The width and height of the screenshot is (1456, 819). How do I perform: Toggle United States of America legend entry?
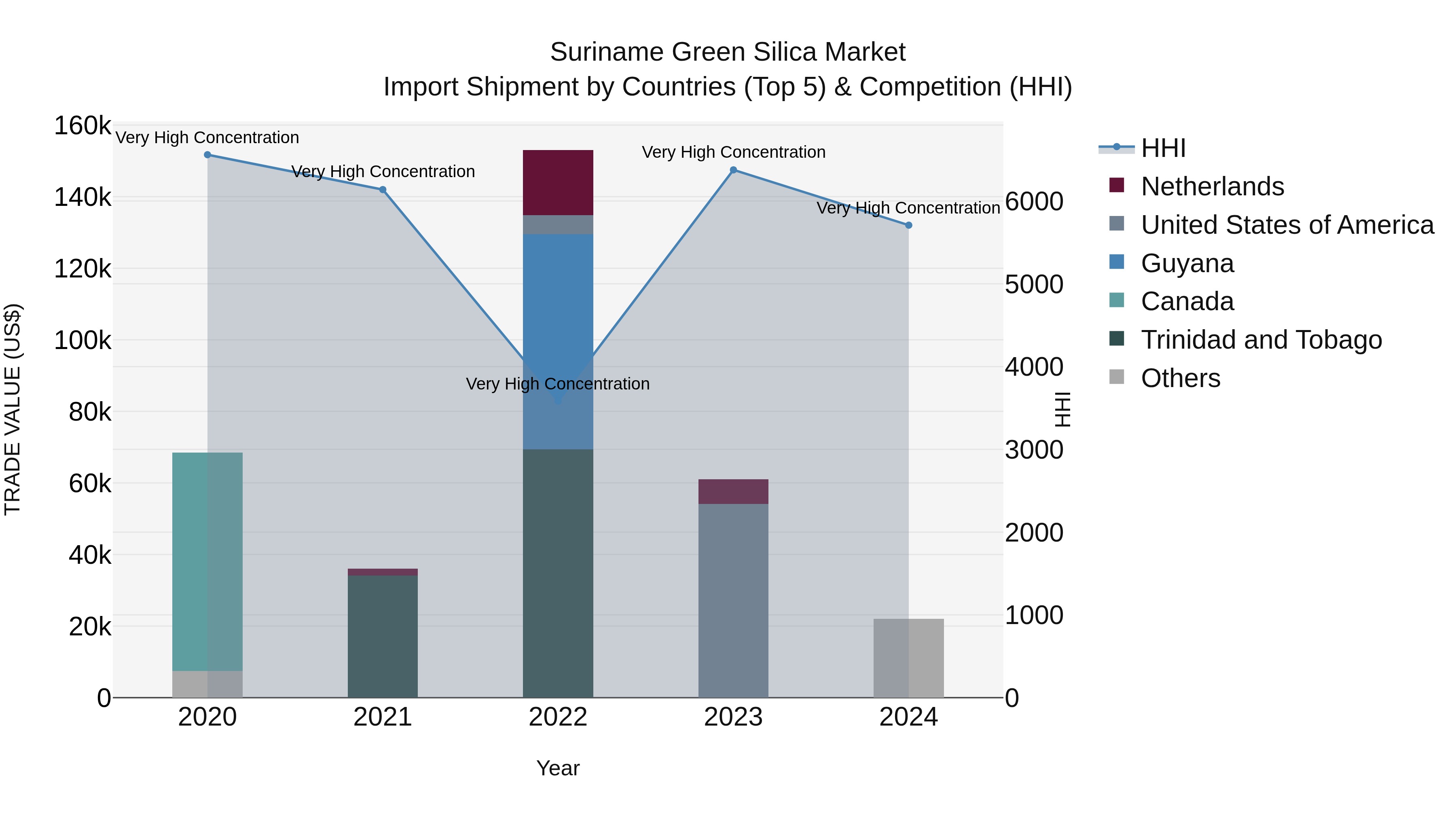1271,224
